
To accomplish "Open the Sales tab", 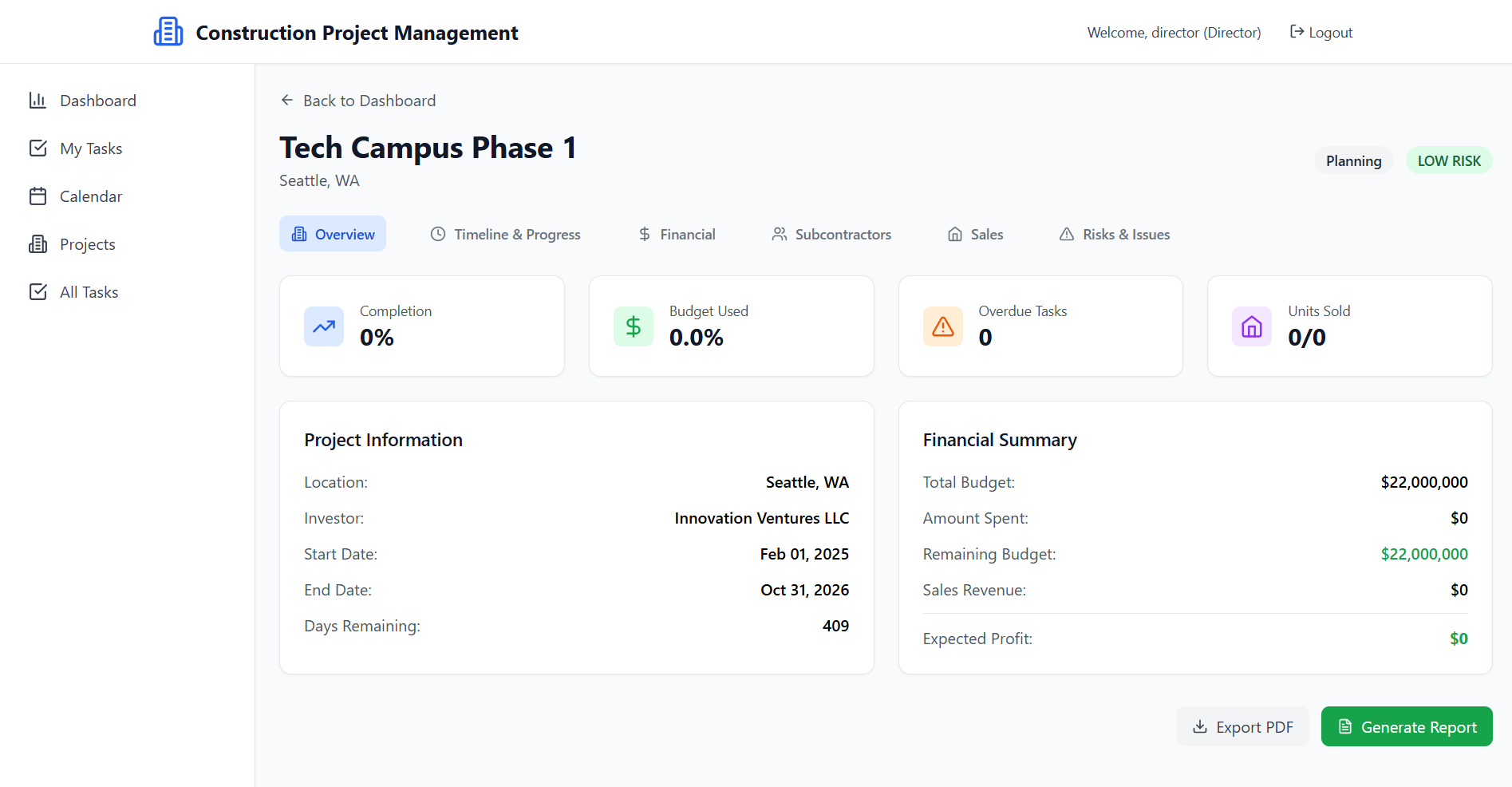I will tap(975, 234).
